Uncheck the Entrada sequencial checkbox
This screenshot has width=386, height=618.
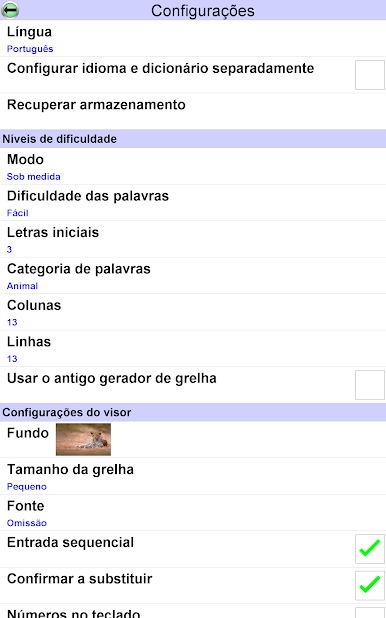(x=369, y=549)
